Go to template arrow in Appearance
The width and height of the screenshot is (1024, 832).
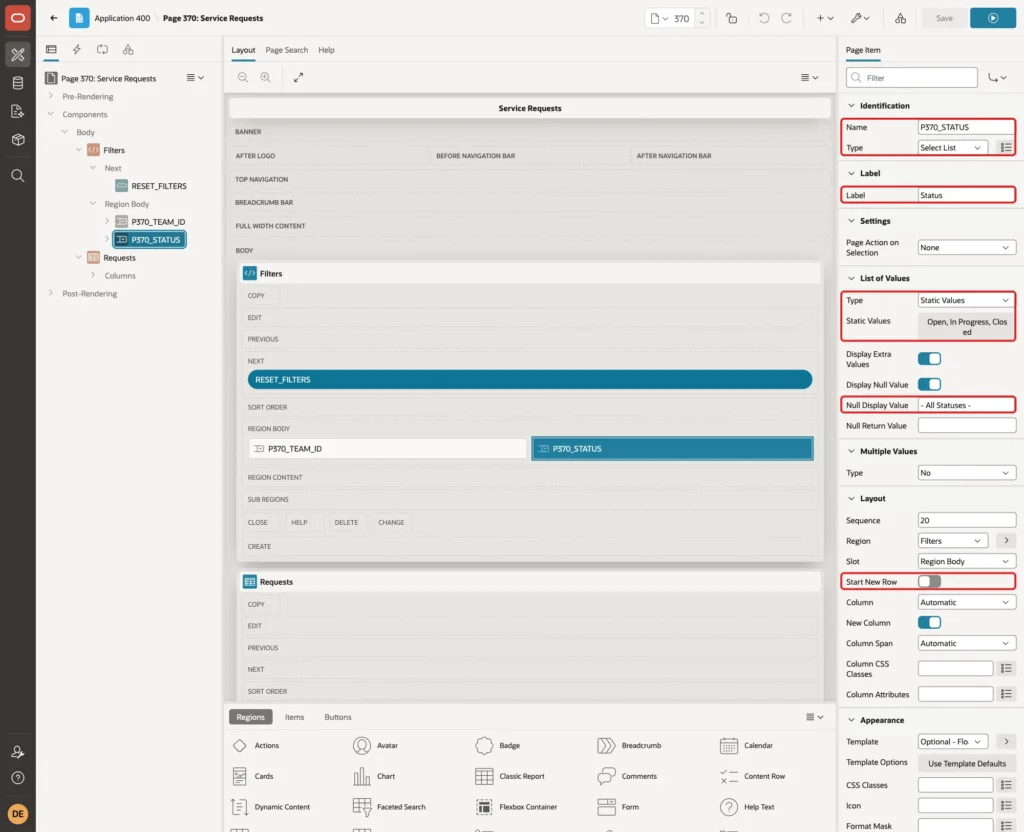click(x=1006, y=742)
